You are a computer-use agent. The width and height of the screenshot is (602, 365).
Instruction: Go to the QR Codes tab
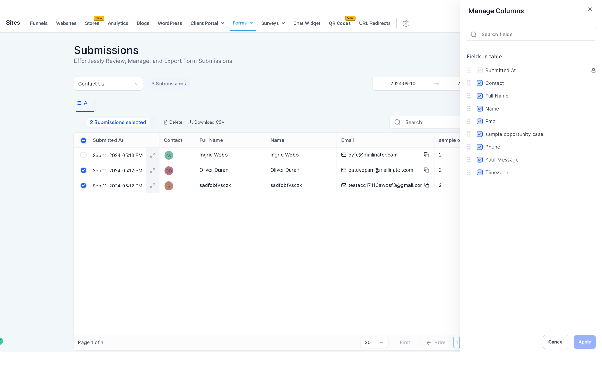(339, 23)
